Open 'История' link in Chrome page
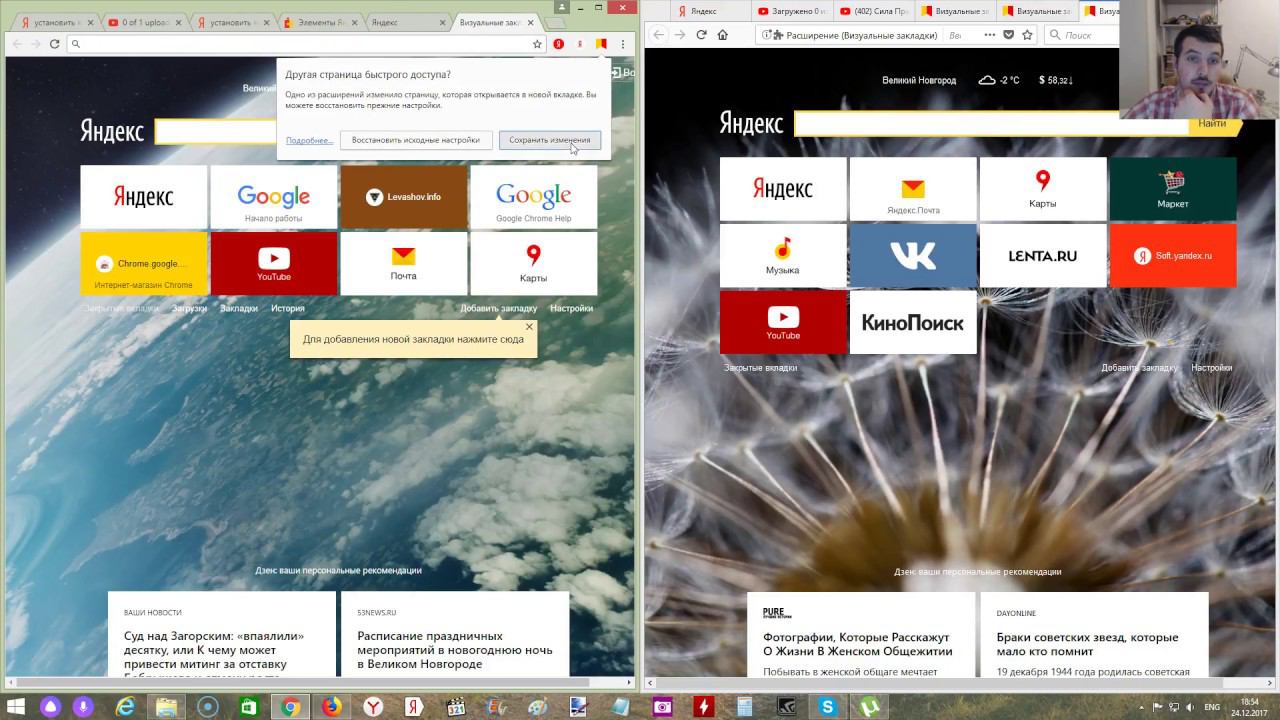 coord(288,308)
